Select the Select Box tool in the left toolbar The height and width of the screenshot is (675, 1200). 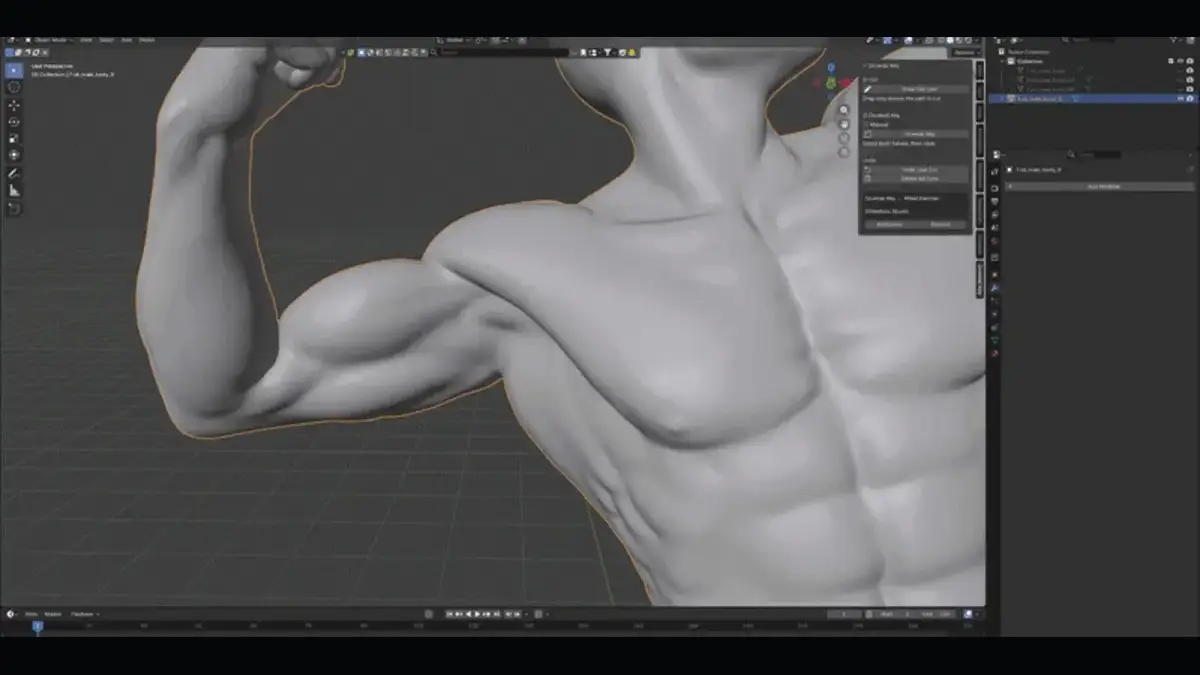coord(14,70)
